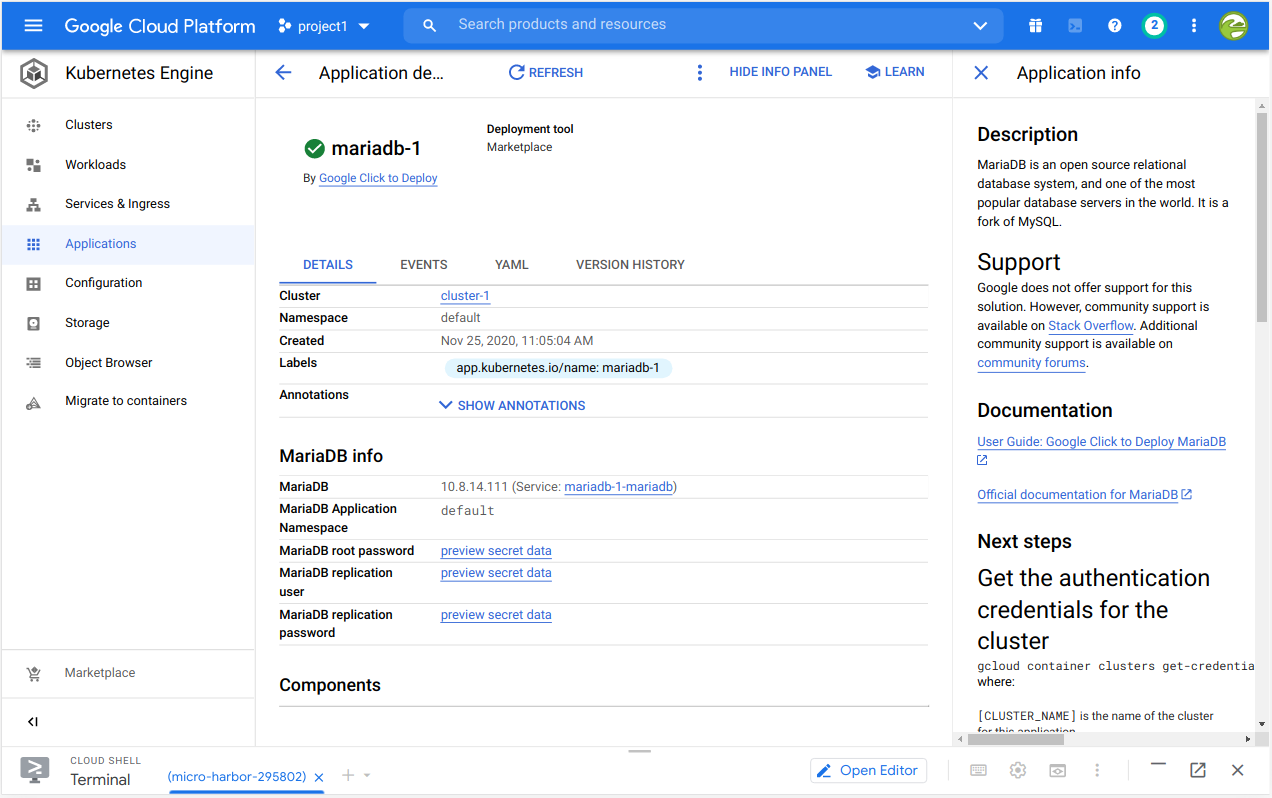Open Cloud Shell three-dot more menu

pyautogui.click(x=1097, y=771)
